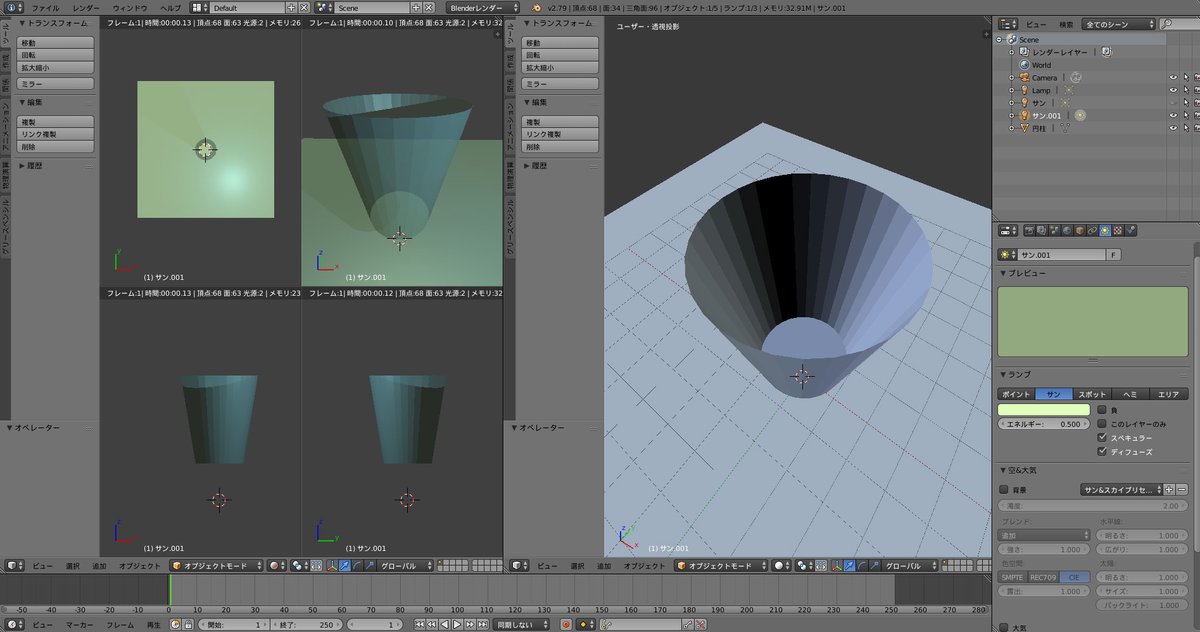
Task: Click the Camera object icon in outliner
Action: pos(1023,77)
